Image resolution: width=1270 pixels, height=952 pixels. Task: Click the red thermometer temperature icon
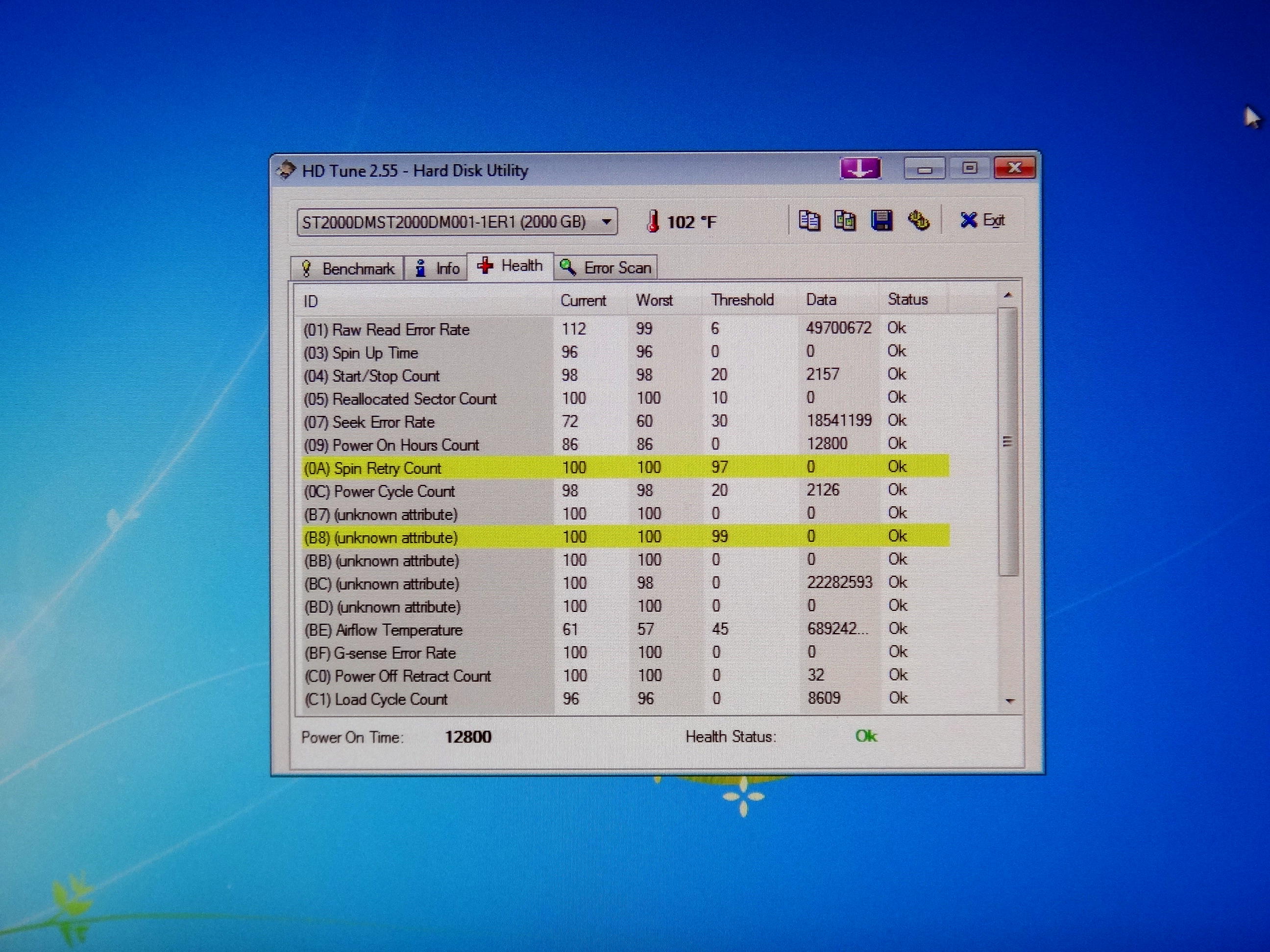653,221
